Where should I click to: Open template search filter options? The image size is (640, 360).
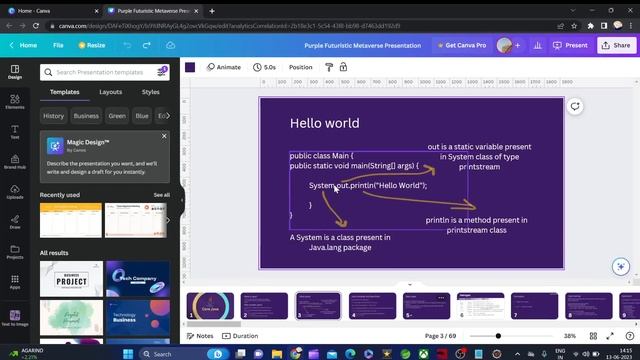click(x=162, y=72)
